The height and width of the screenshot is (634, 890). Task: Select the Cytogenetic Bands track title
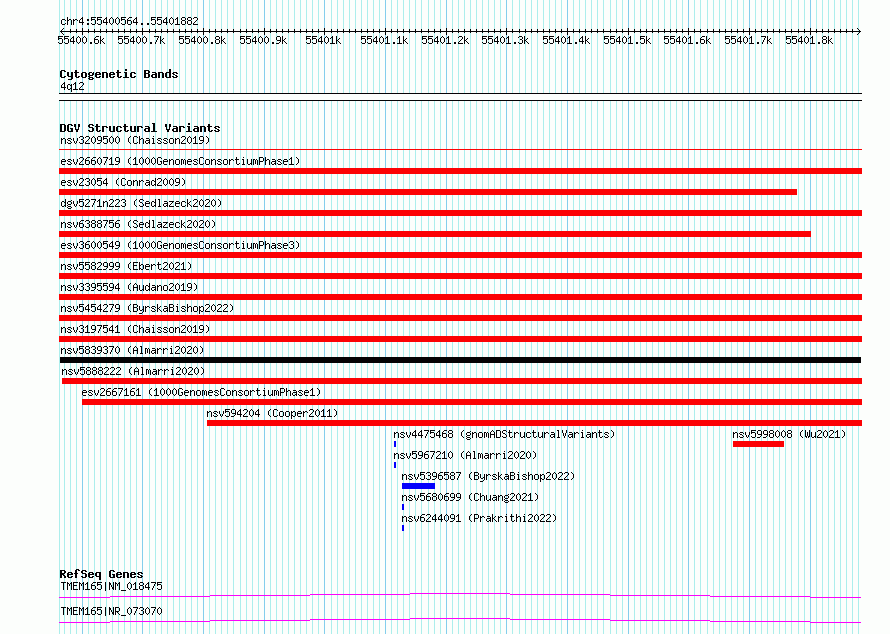(x=119, y=74)
